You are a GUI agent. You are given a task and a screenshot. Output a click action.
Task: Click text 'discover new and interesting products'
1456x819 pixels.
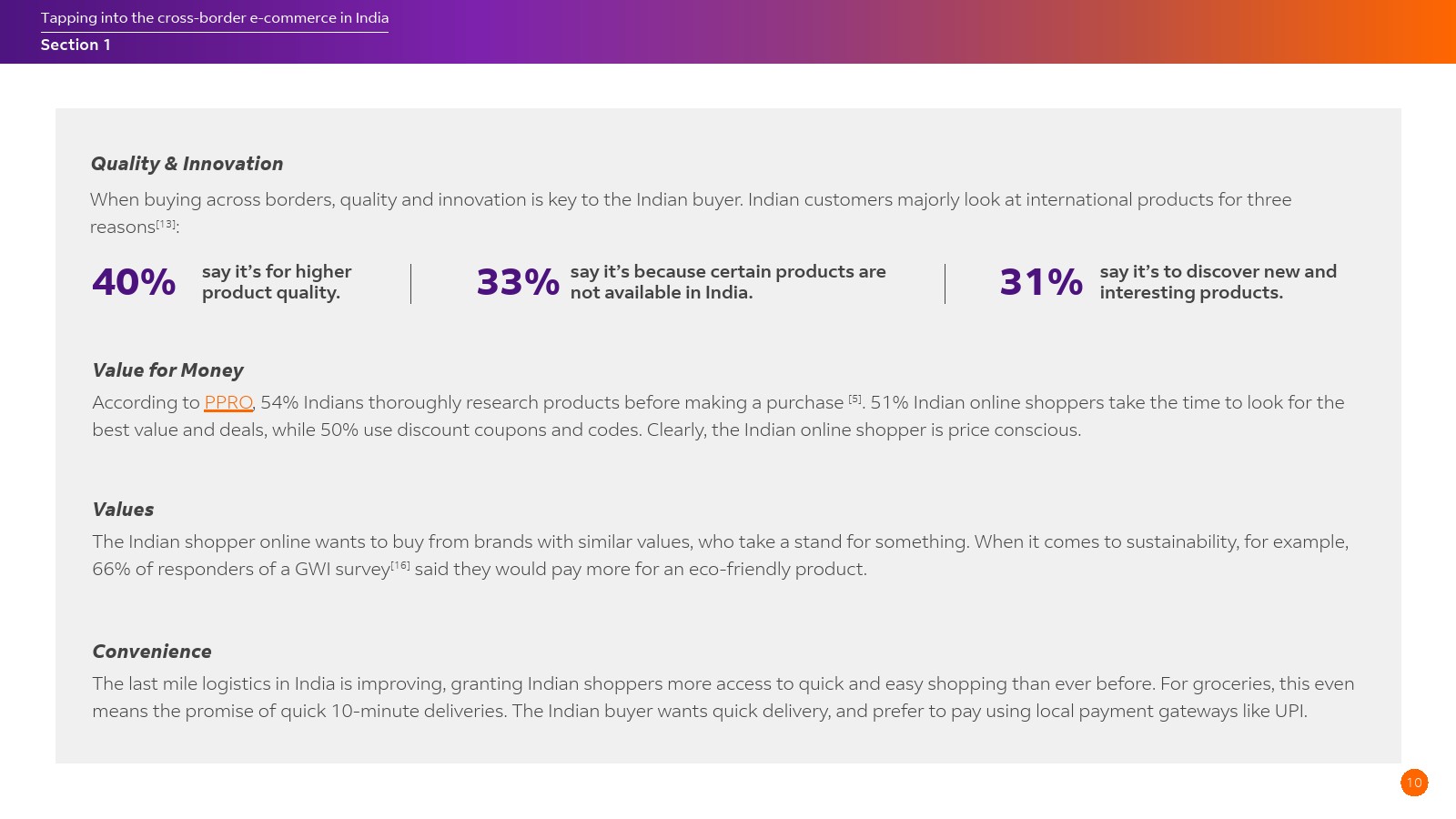tap(1218, 282)
